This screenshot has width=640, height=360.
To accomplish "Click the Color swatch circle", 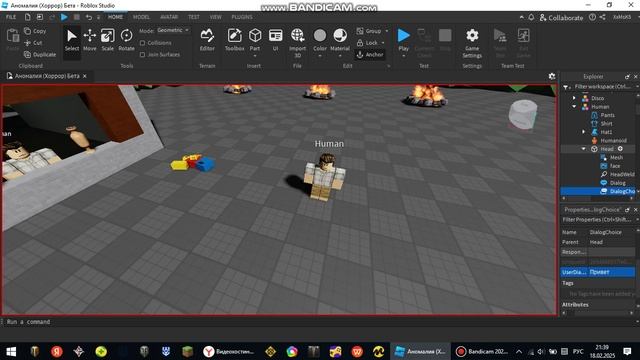I will (x=320, y=36).
